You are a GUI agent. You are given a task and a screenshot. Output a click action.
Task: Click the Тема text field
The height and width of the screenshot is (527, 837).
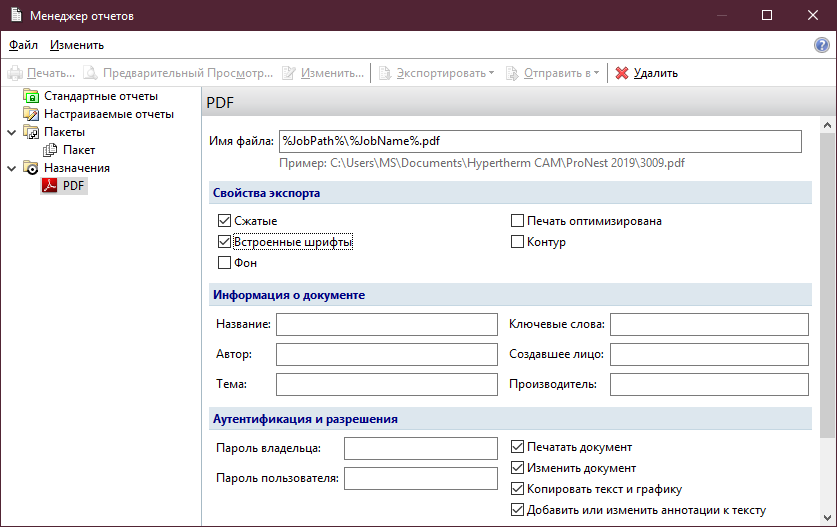coord(386,384)
